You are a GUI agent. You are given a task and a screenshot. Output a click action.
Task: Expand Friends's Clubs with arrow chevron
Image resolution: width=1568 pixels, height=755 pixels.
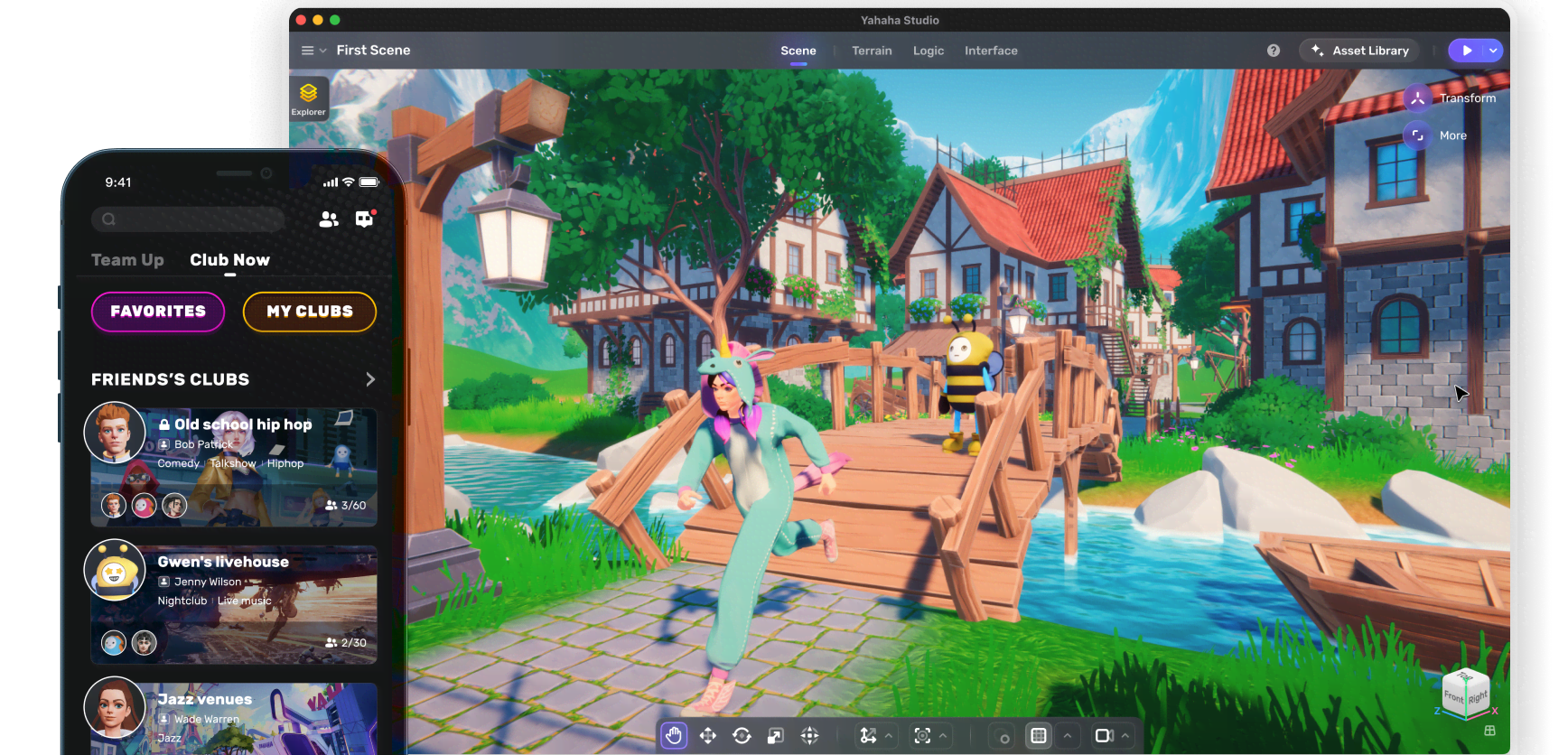[x=370, y=379]
